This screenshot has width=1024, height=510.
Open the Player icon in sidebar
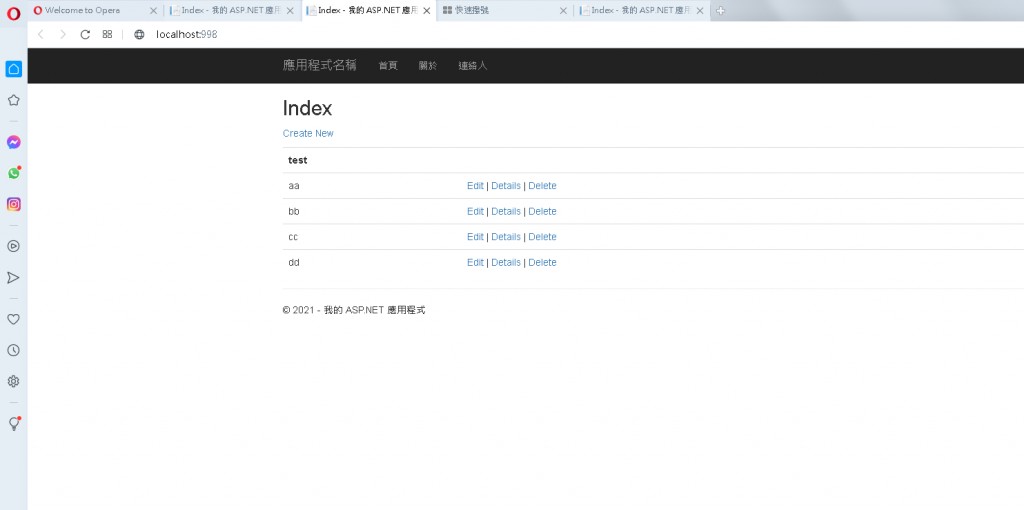[14, 246]
